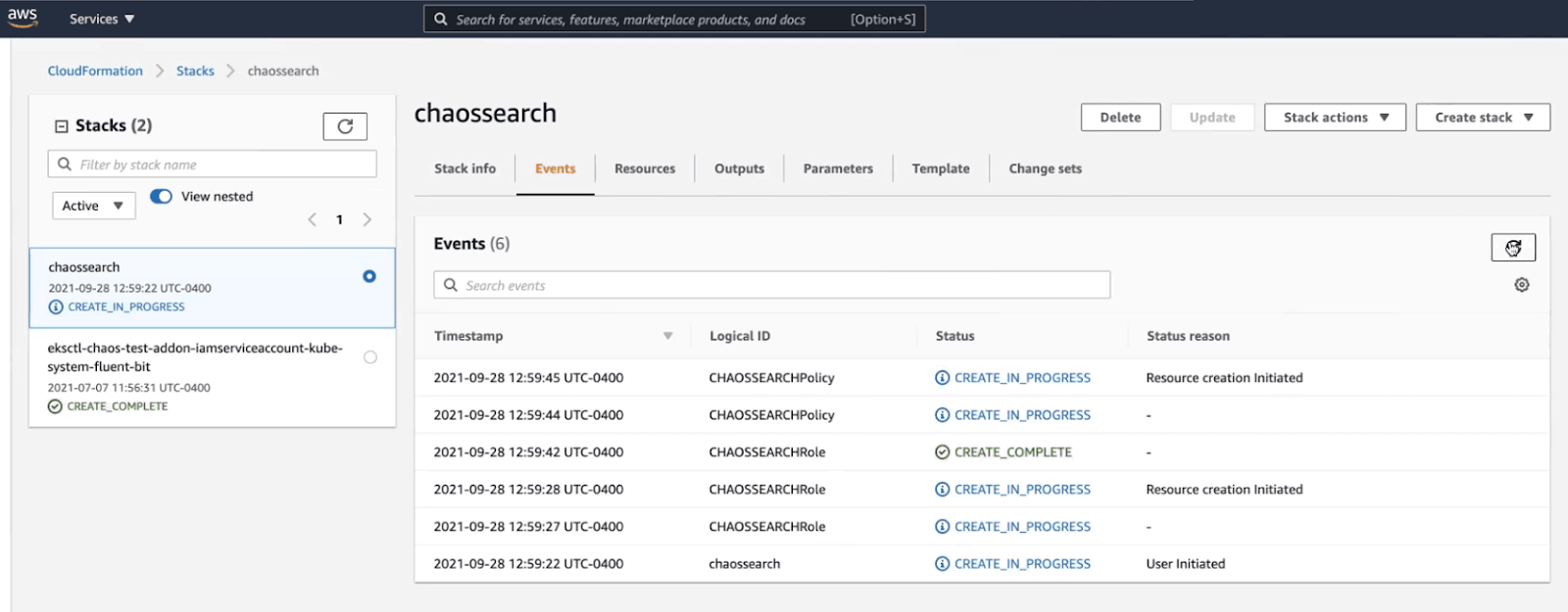Select the chaossearch stack radio button

[x=369, y=276]
